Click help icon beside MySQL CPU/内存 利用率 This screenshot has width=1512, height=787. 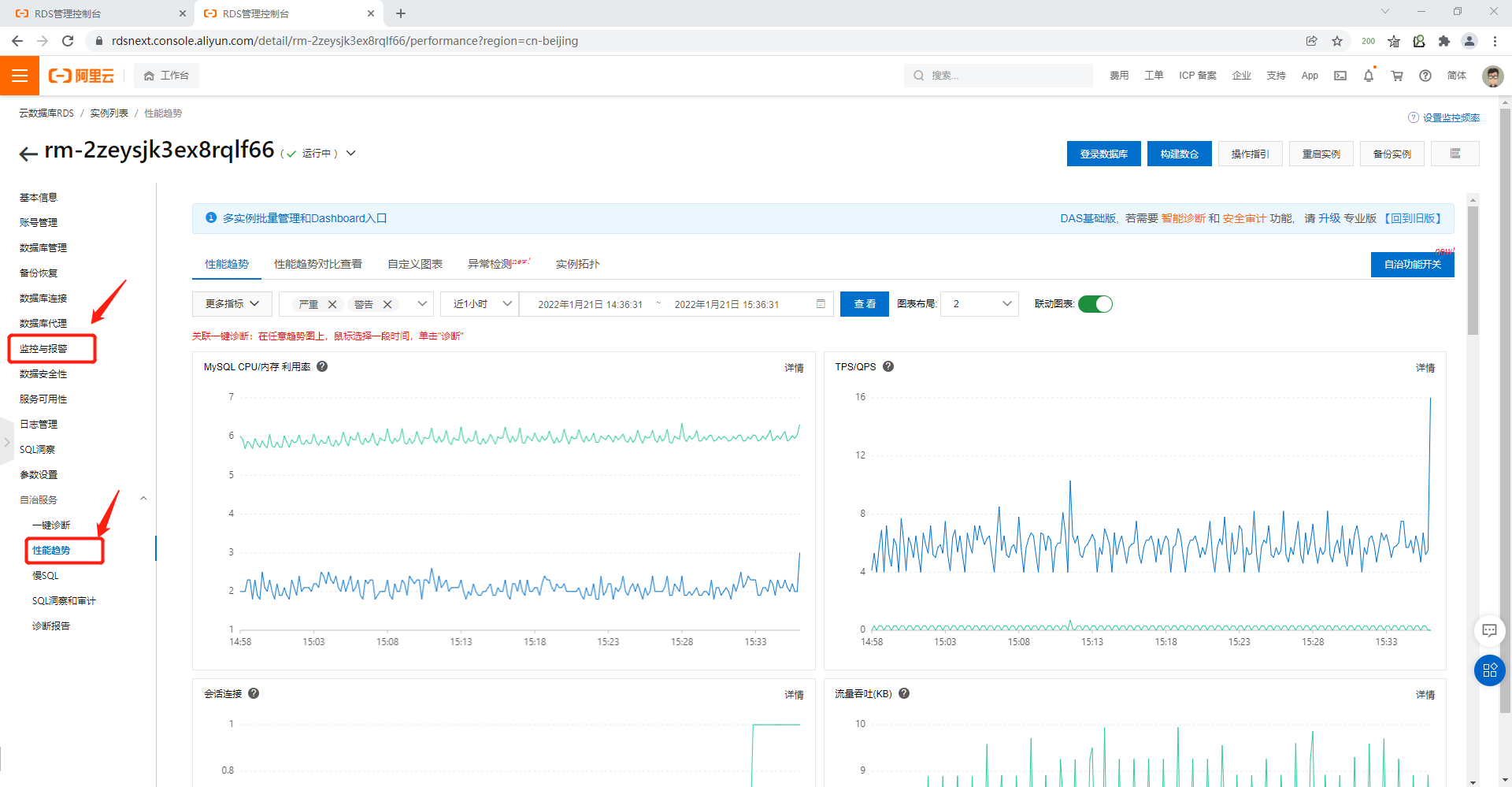coord(322,366)
